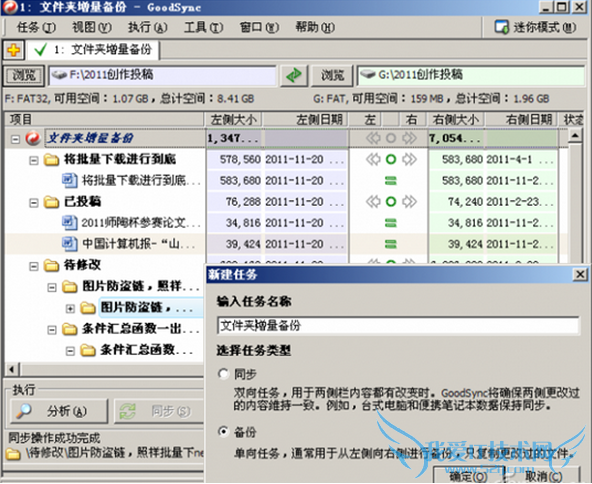Click the horizontal scrollbar left arrow
592x484 pixels.
pos(12,369)
